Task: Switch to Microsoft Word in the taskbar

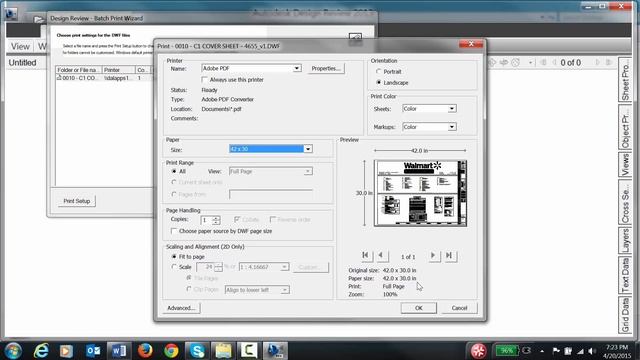Action: (x=119, y=351)
